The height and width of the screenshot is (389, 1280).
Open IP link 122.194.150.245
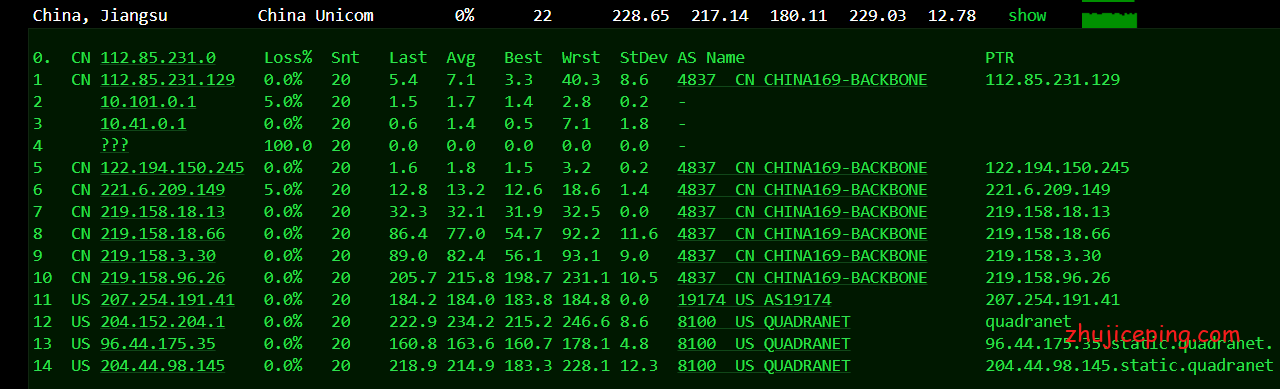pos(172,168)
